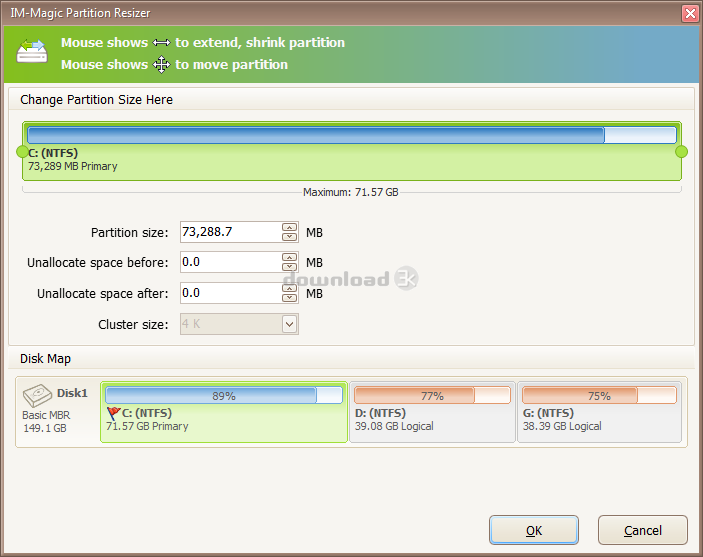Click the 89% usage bar of C:

[224, 396]
